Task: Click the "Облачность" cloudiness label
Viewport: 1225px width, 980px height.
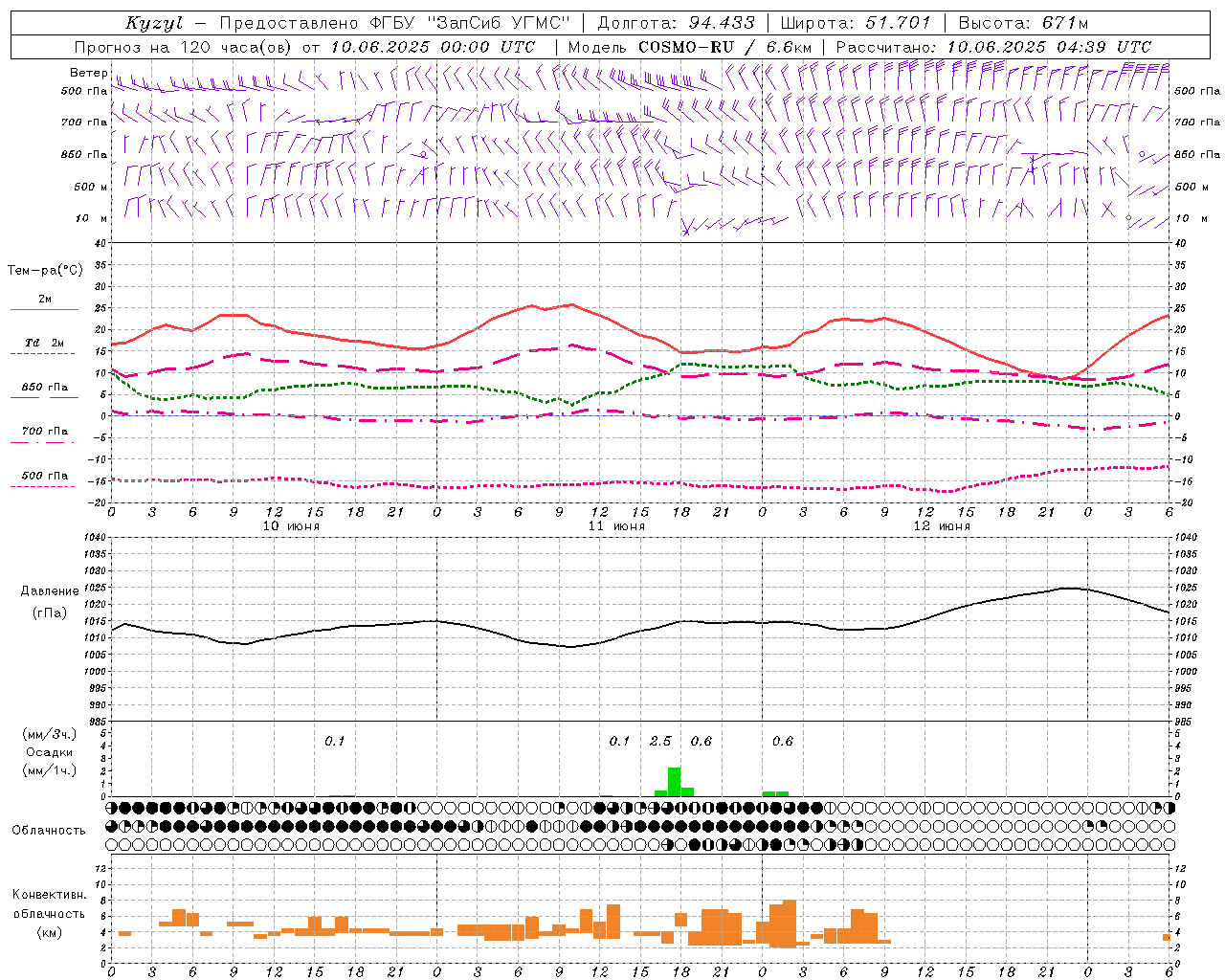Action: [x=49, y=831]
